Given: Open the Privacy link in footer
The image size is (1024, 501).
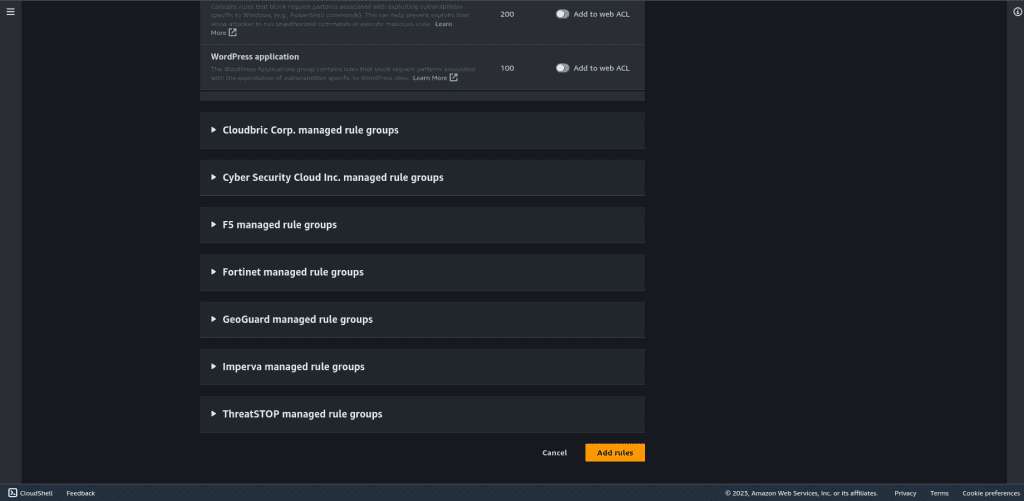Looking at the screenshot, I should click(x=905, y=493).
